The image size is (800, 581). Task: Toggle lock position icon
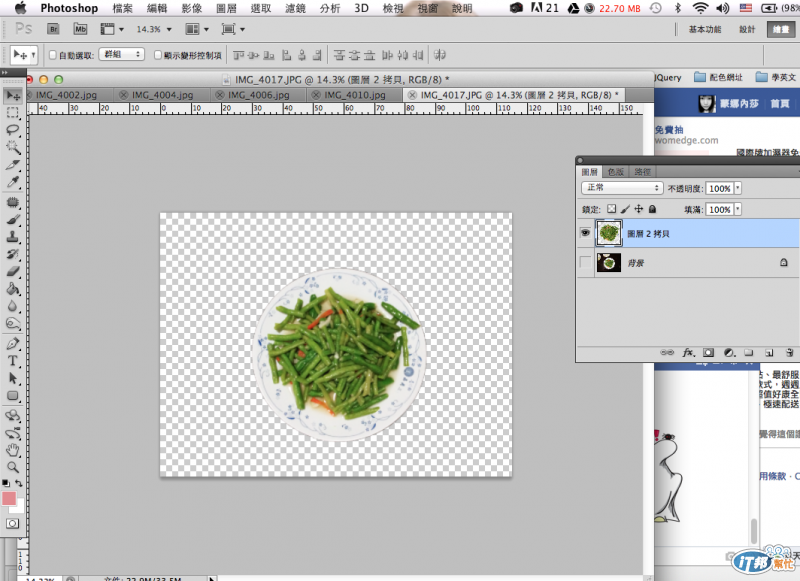pos(639,209)
